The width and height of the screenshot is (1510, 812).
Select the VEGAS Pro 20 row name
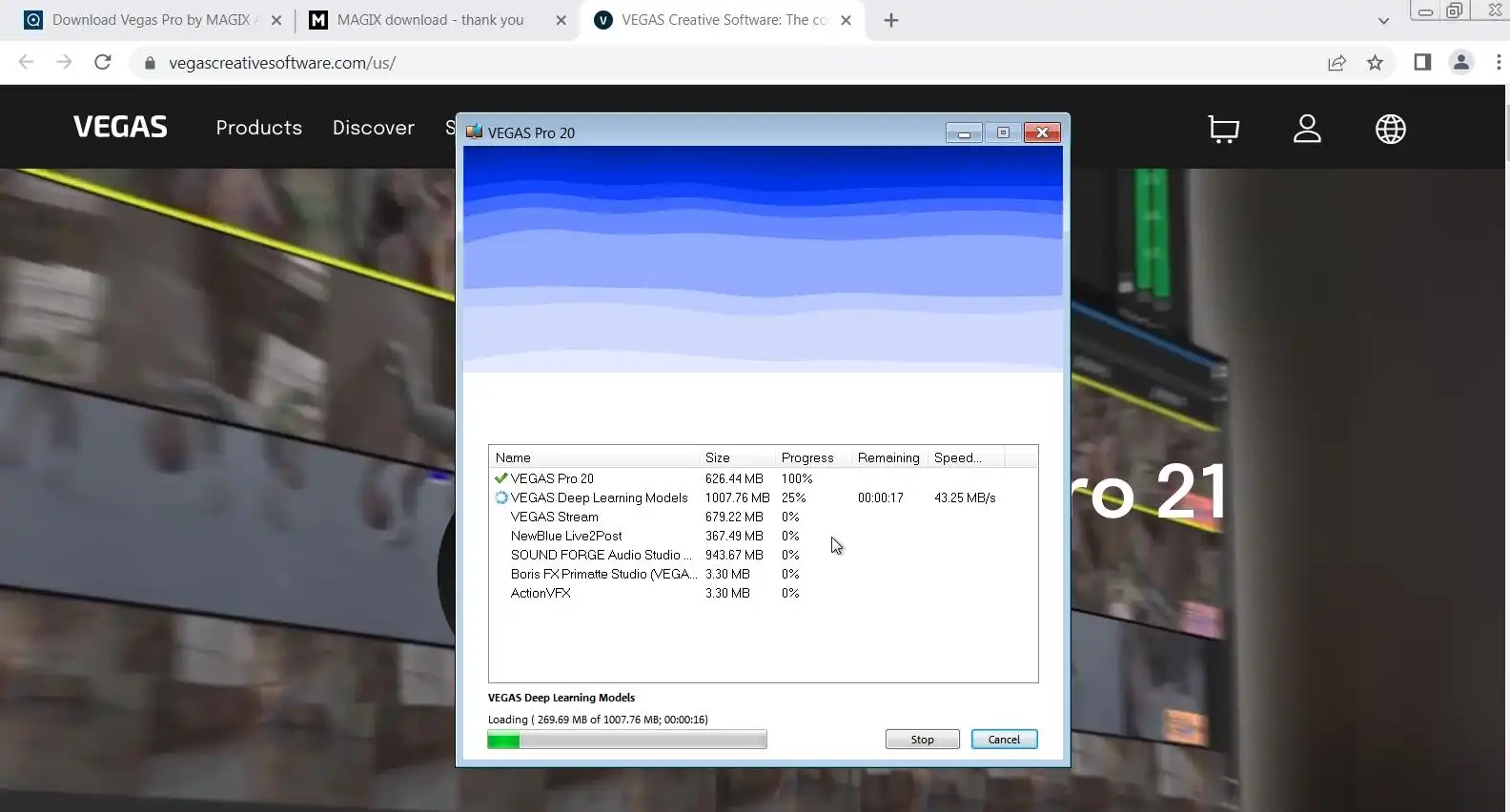552,478
